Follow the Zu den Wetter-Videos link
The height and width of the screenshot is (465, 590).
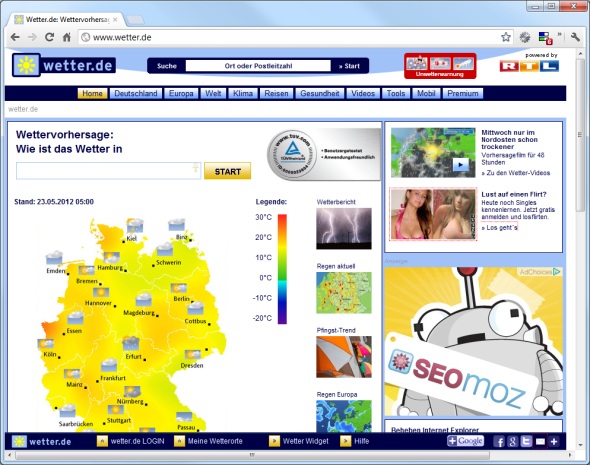click(x=515, y=173)
